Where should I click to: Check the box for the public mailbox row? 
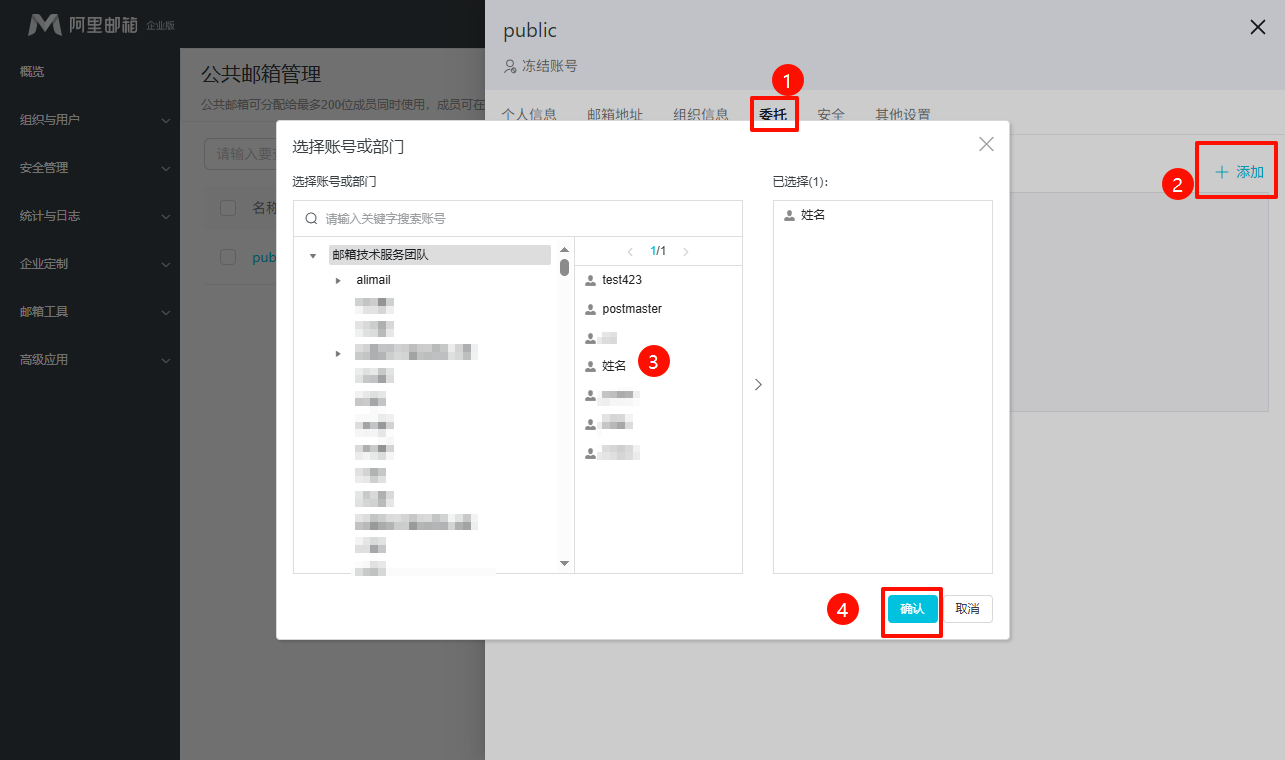click(228, 257)
